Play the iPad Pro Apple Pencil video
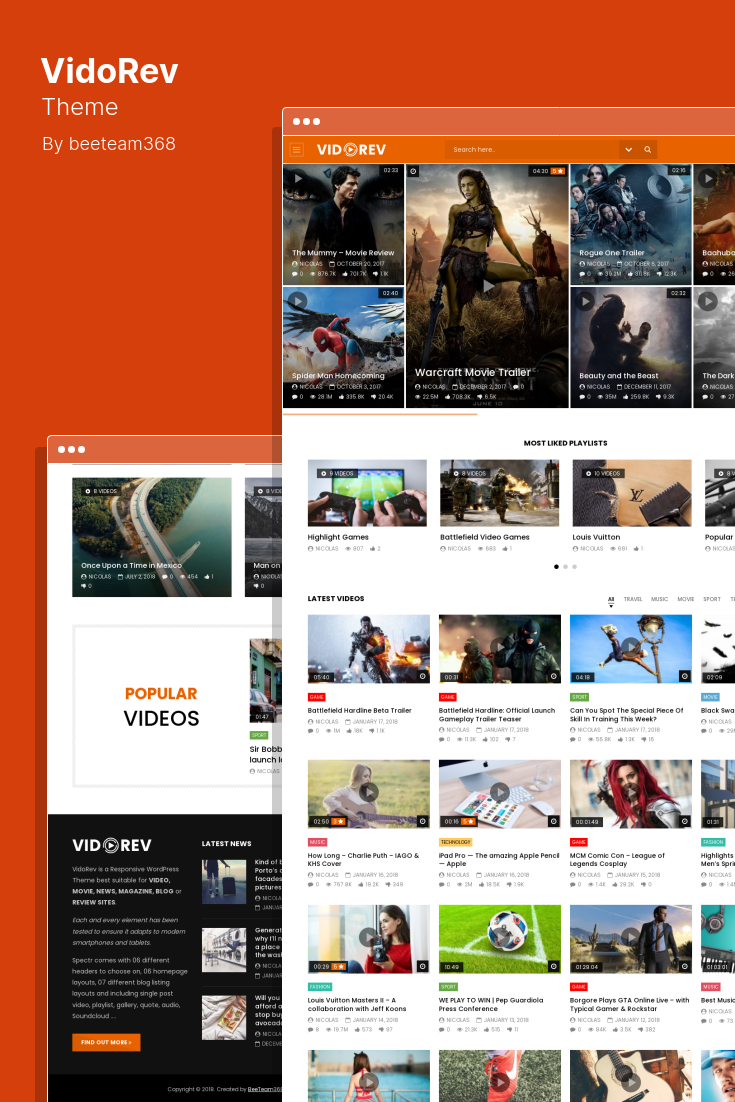Image resolution: width=735 pixels, height=1102 pixels. click(500, 792)
